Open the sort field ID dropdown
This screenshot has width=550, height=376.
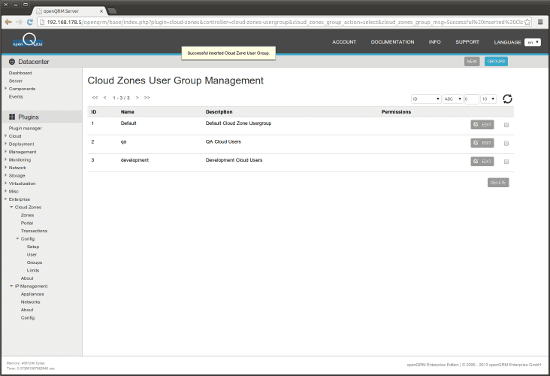[x=426, y=99]
